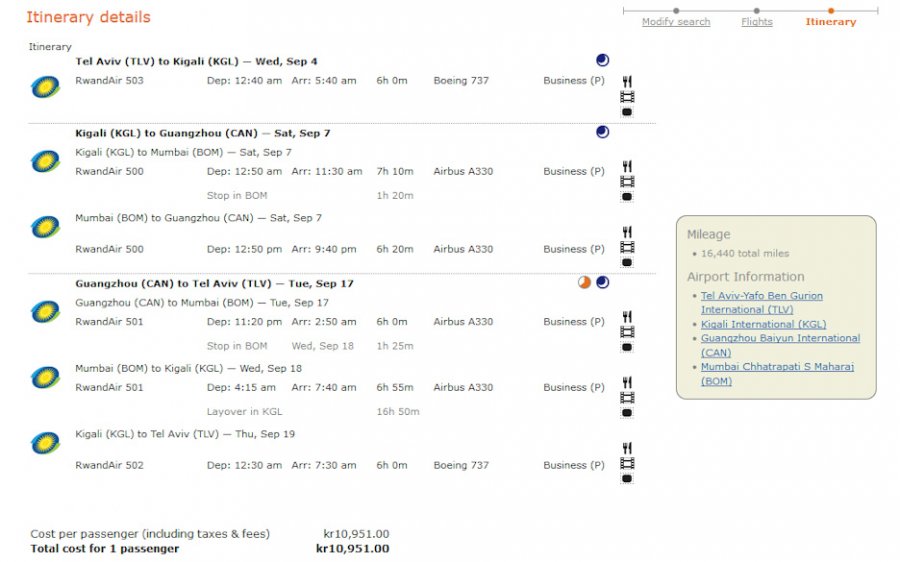Click the RwandAir logo beside Kigali to Mumbai flight
Screen dimensions: 900x562
[45, 161]
